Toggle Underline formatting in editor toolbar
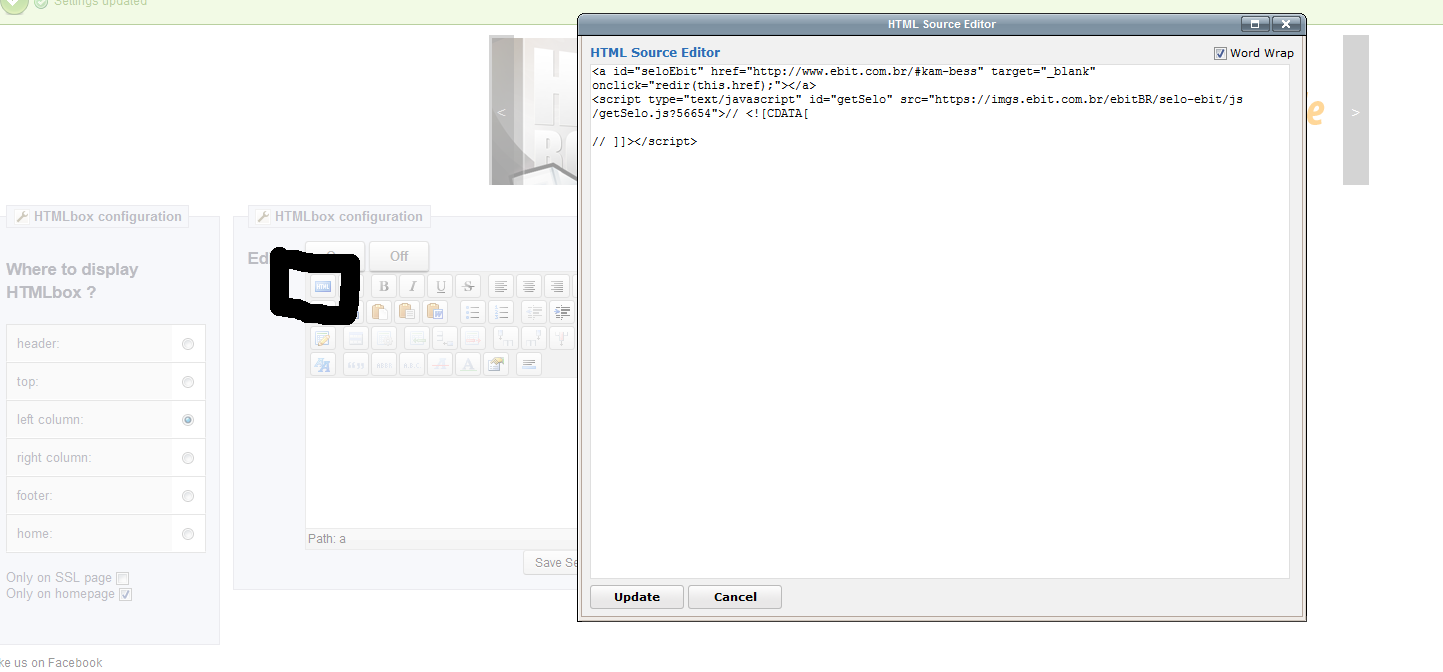The width and height of the screenshot is (1443, 672). [440, 286]
